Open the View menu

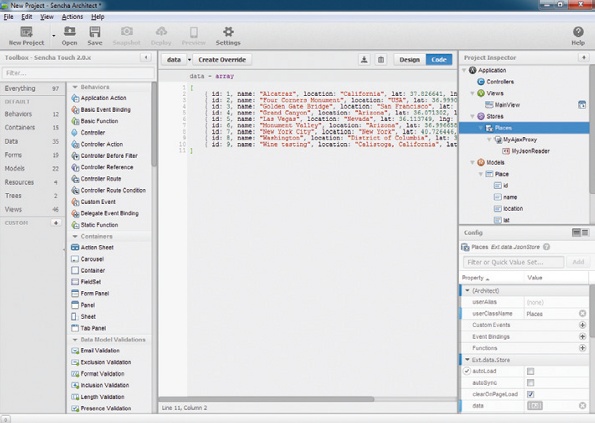(x=47, y=17)
